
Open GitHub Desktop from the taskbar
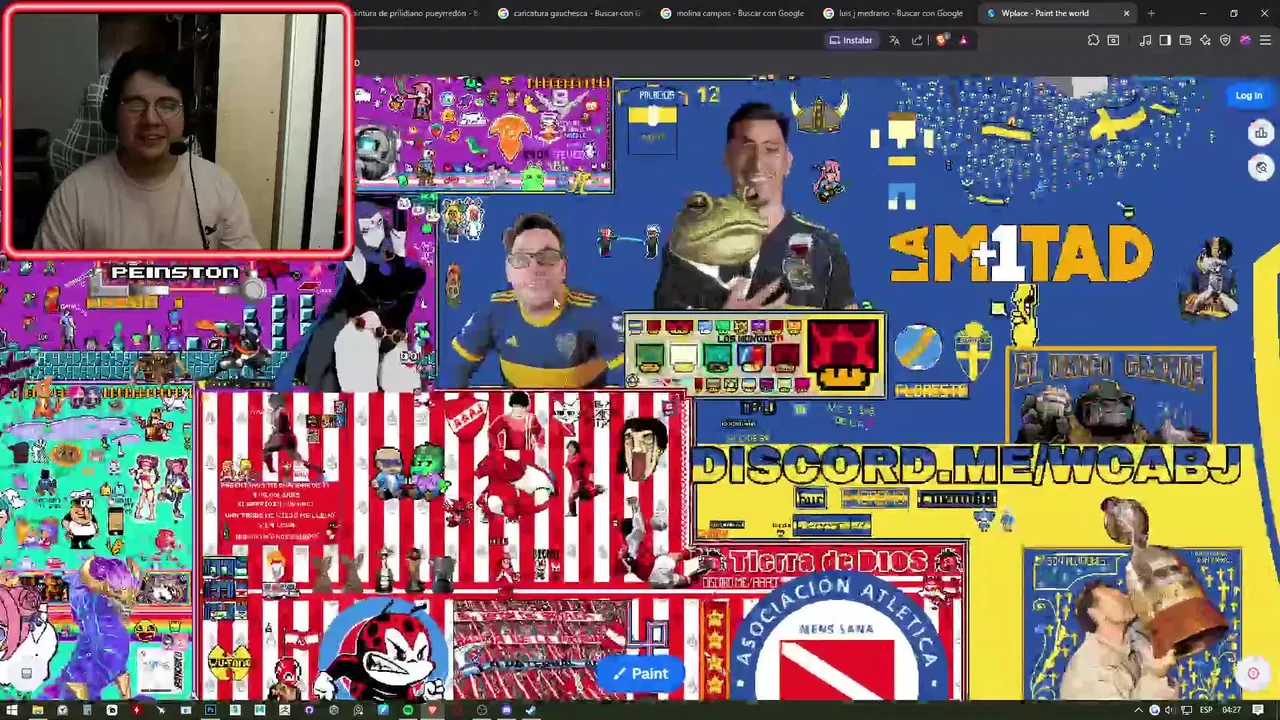(x=309, y=710)
